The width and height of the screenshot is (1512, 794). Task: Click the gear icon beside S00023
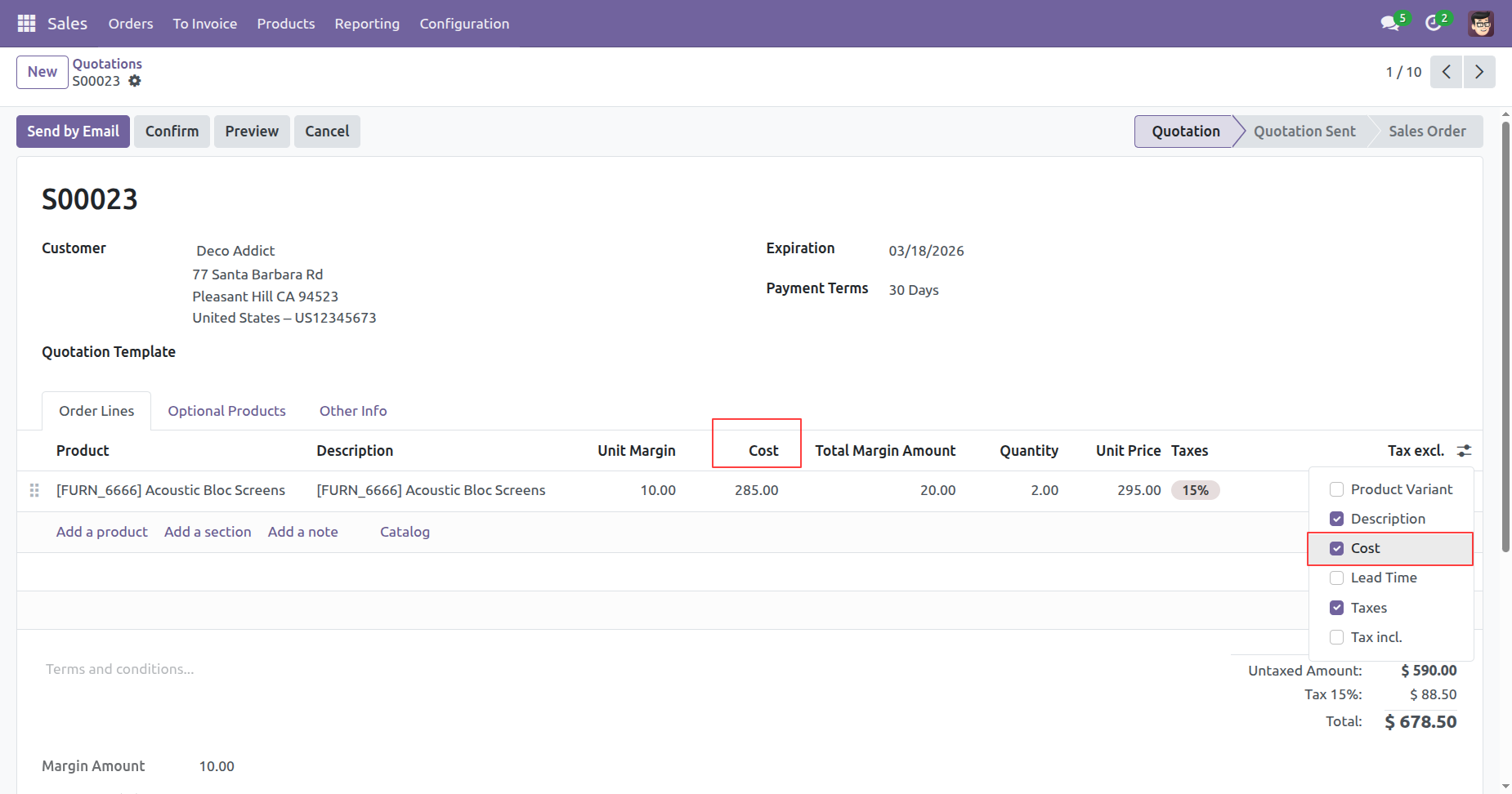pos(135,81)
